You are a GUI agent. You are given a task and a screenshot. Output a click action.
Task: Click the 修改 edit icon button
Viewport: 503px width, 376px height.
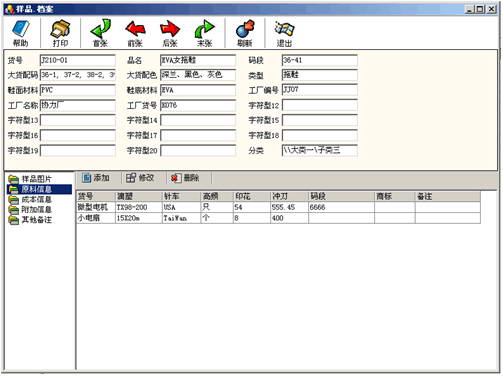point(140,178)
